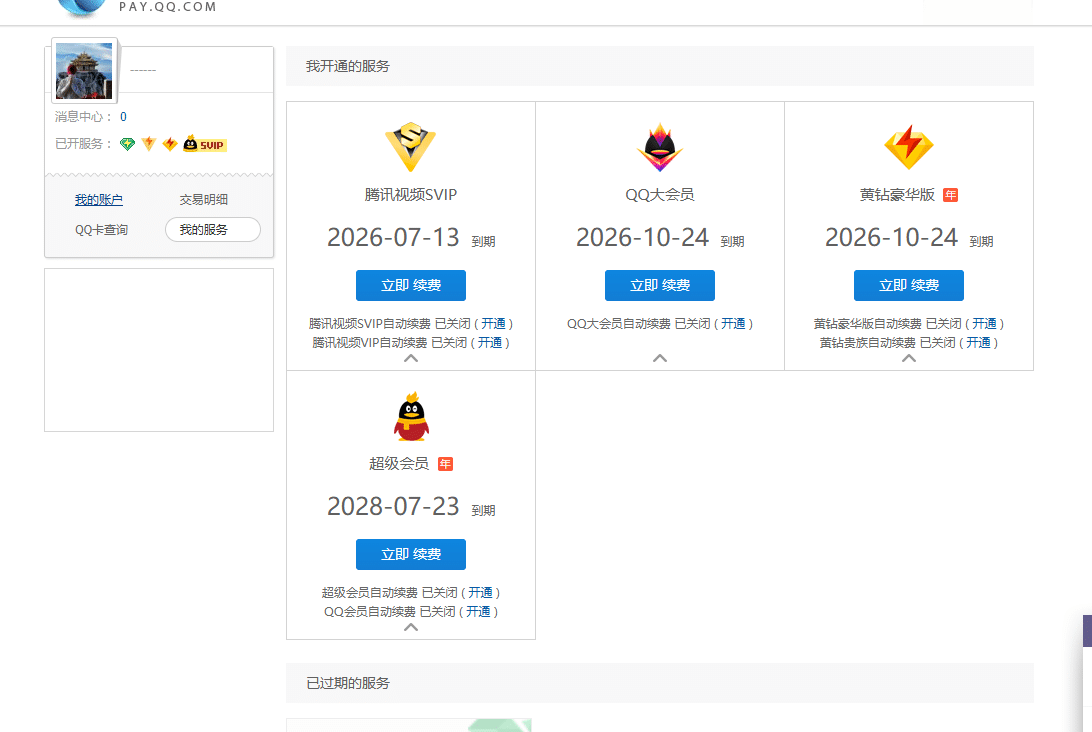Click the 我开通的服务 section heading
Viewport: 1092px width, 732px height.
pyautogui.click(x=348, y=66)
